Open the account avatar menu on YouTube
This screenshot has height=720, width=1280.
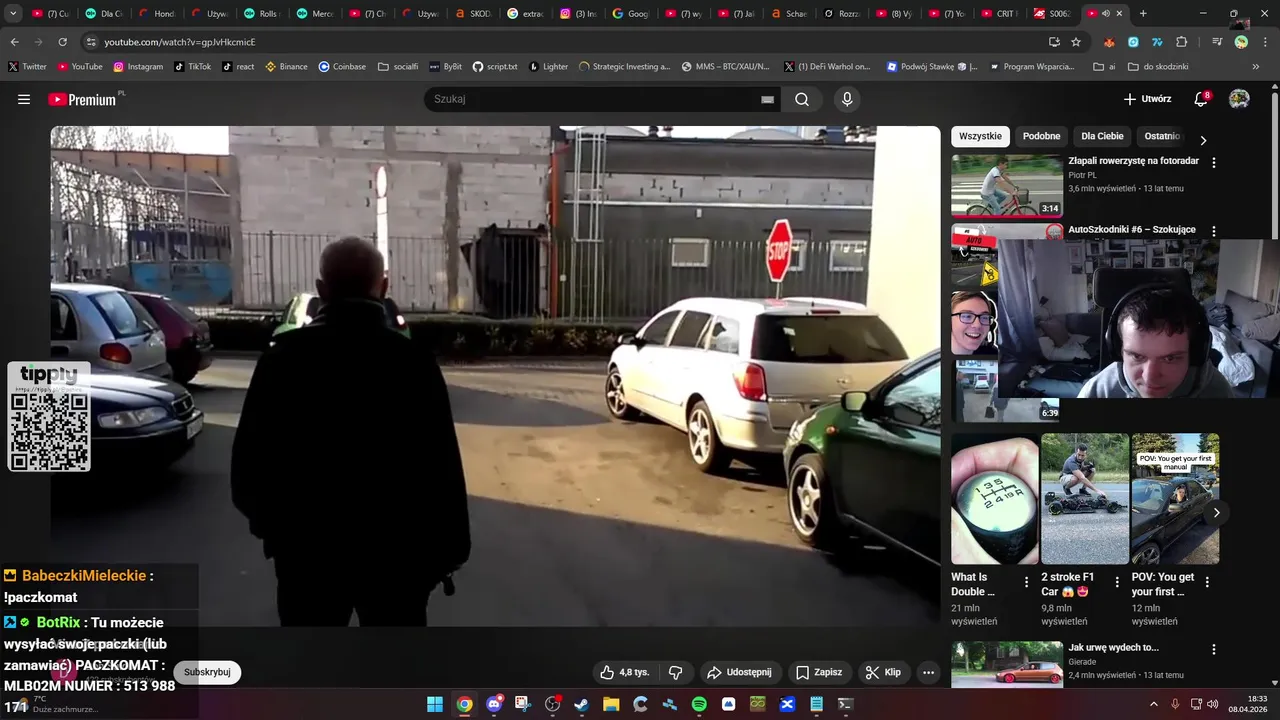[1239, 99]
